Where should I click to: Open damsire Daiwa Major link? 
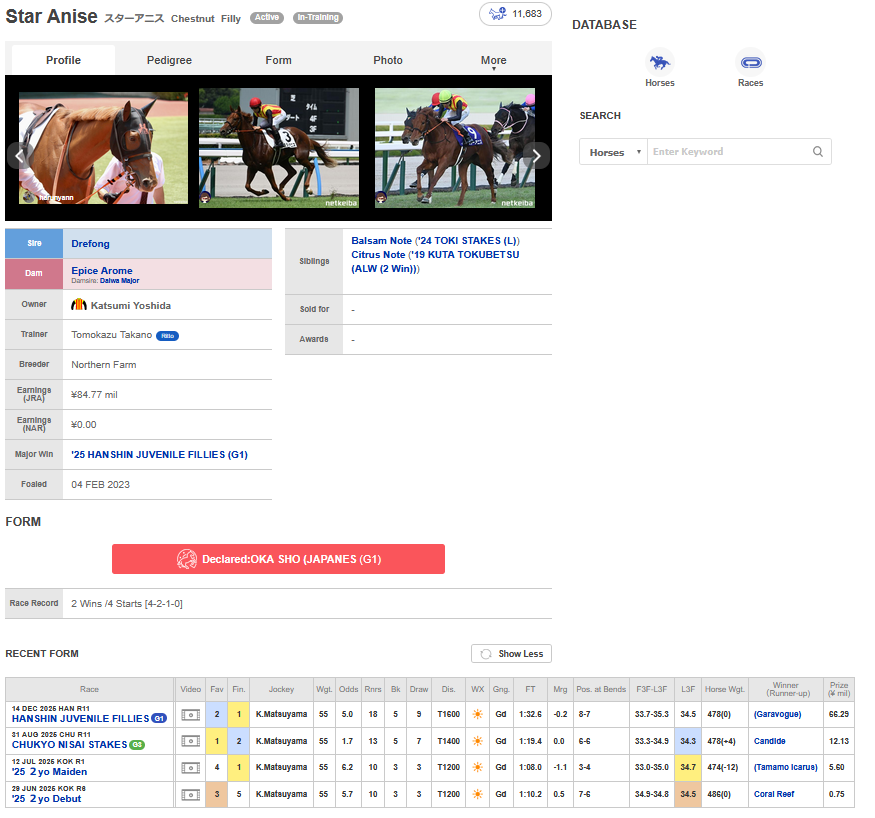coord(119,281)
